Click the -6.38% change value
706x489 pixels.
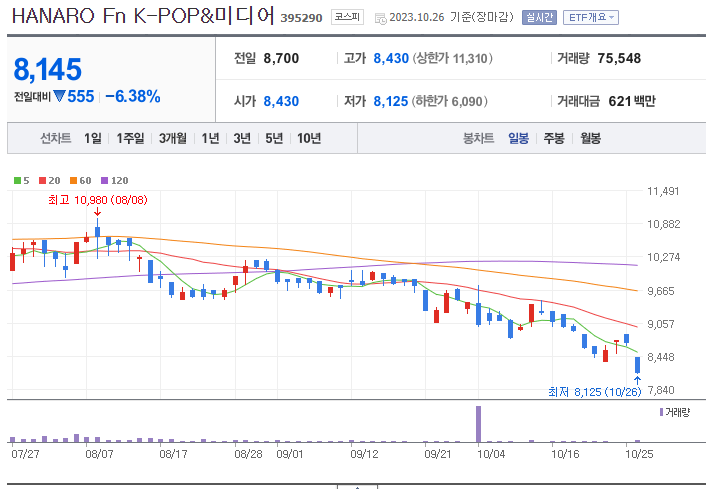click(x=133, y=96)
